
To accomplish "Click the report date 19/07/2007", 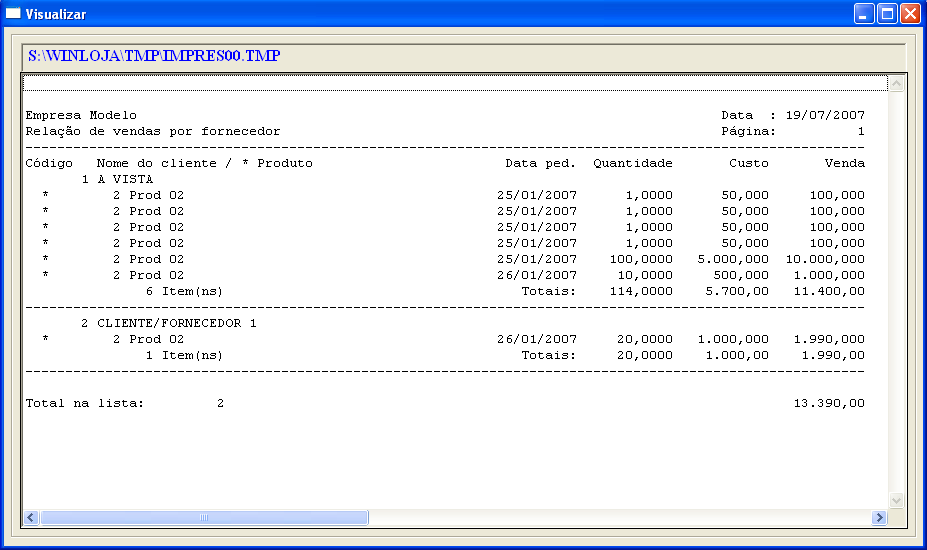I will tap(825, 115).
